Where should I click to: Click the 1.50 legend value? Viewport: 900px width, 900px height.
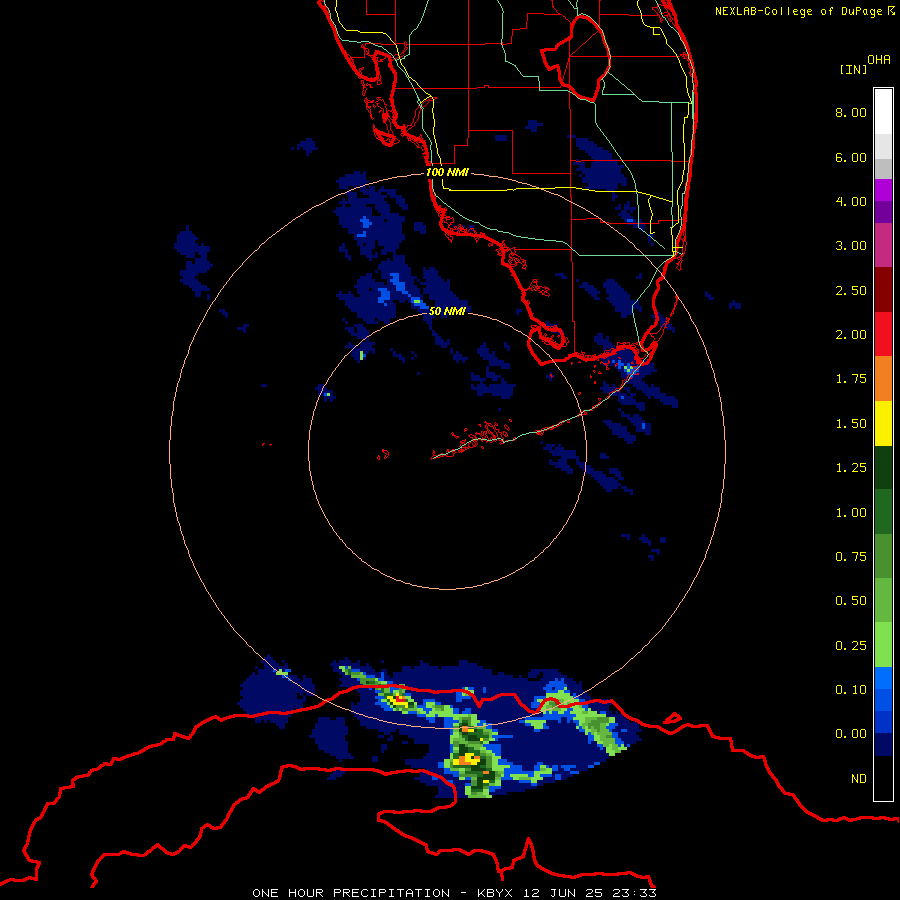(x=851, y=424)
